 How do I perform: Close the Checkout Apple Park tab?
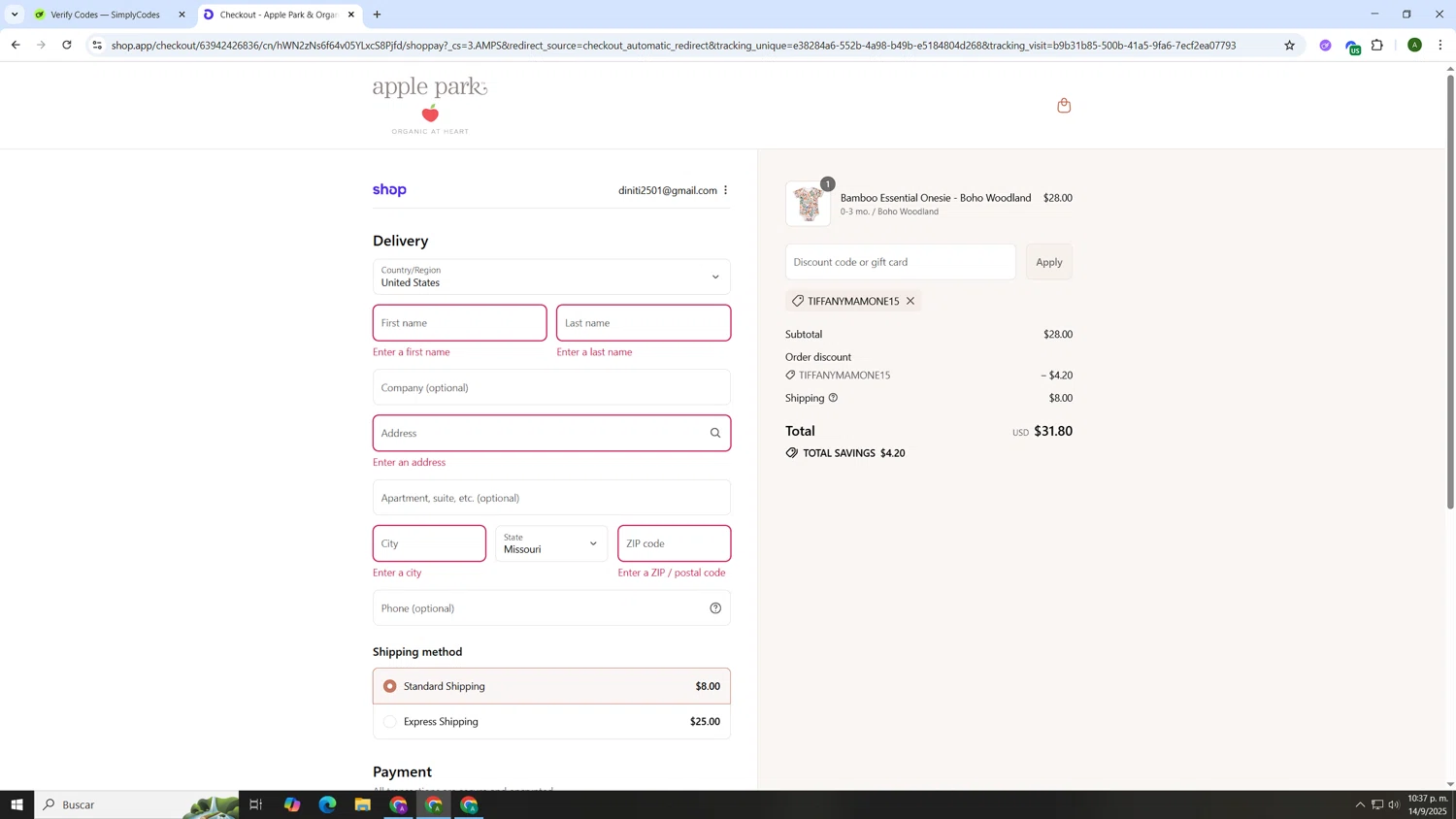click(x=351, y=15)
